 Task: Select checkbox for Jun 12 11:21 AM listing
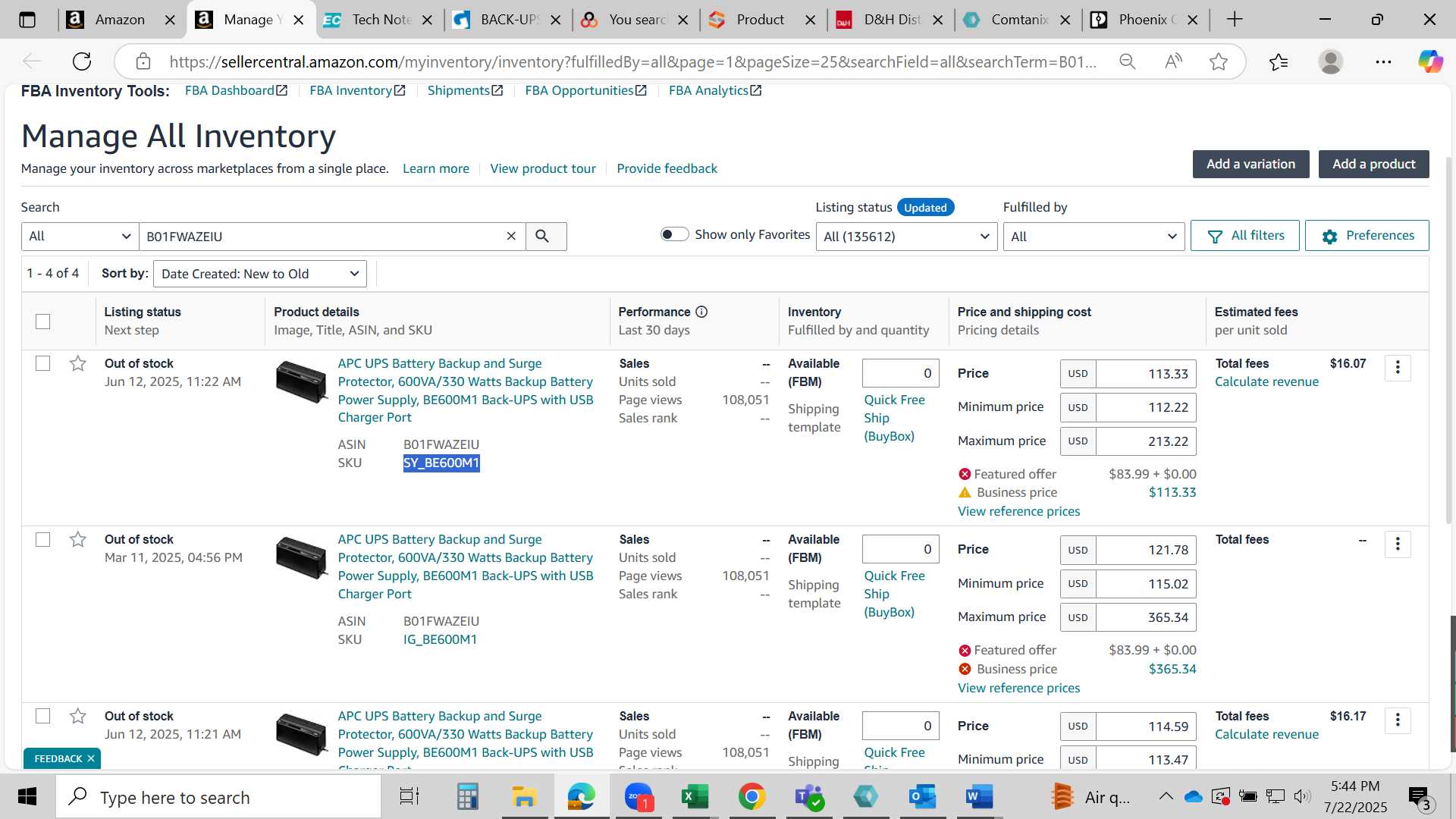tap(43, 717)
